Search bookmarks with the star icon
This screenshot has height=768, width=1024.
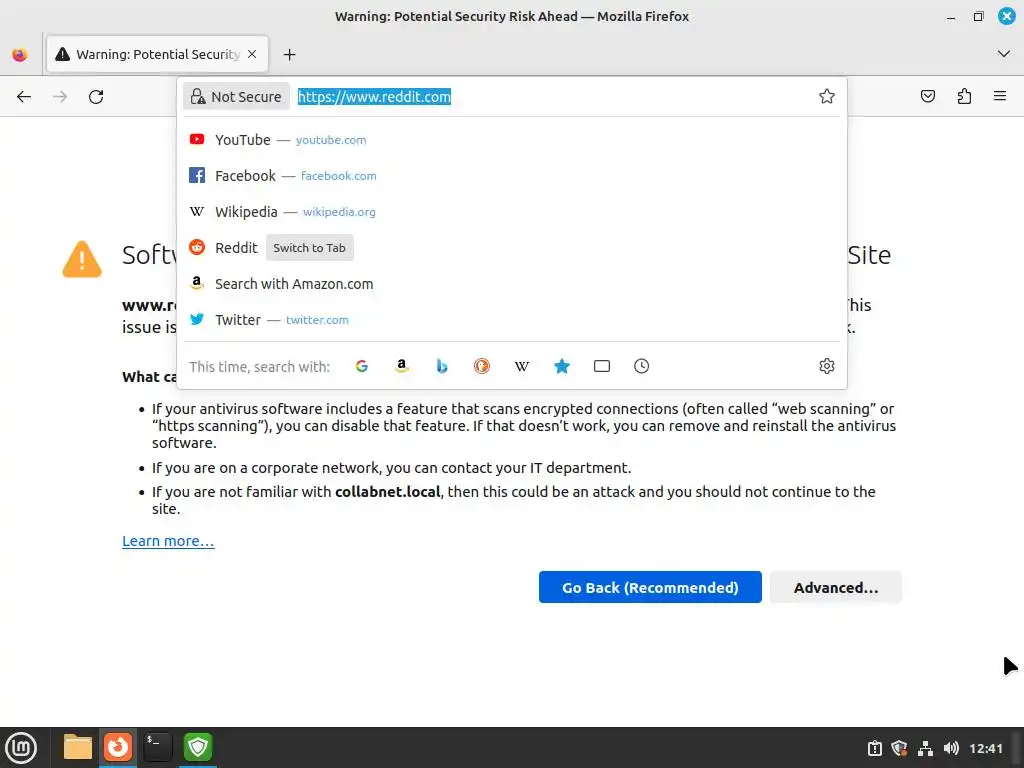pos(562,366)
